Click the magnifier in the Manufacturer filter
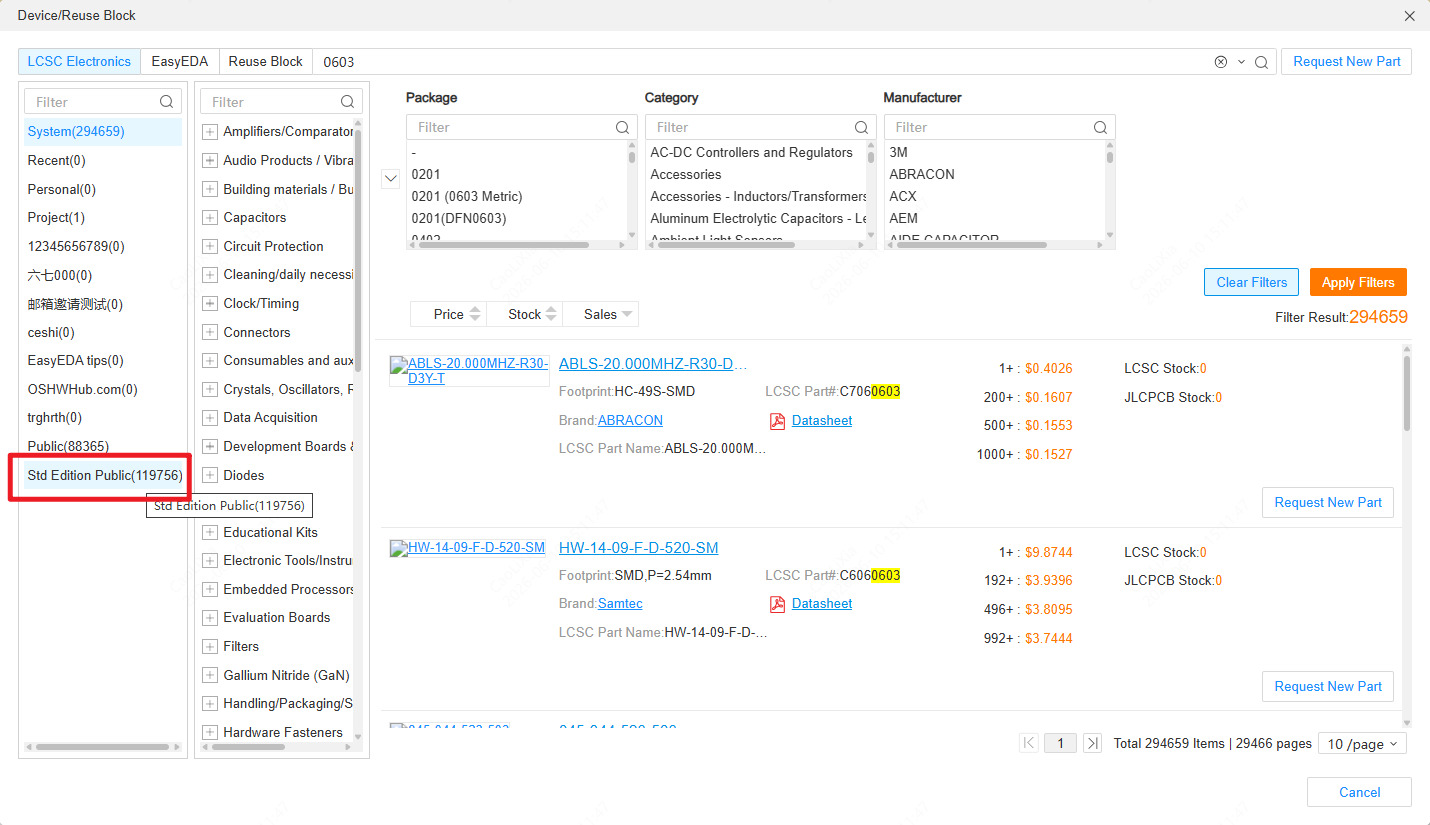The image size is (1430, 825). point(1100,127)
